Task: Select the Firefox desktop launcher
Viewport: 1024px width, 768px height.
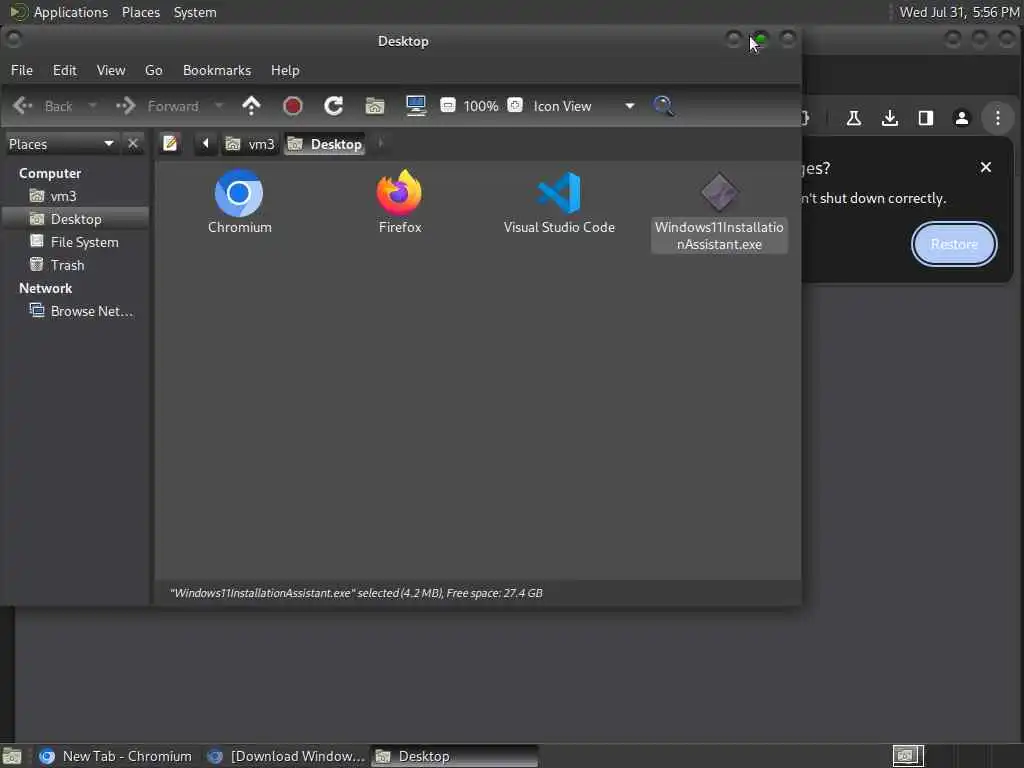Action: pos(400,202)
